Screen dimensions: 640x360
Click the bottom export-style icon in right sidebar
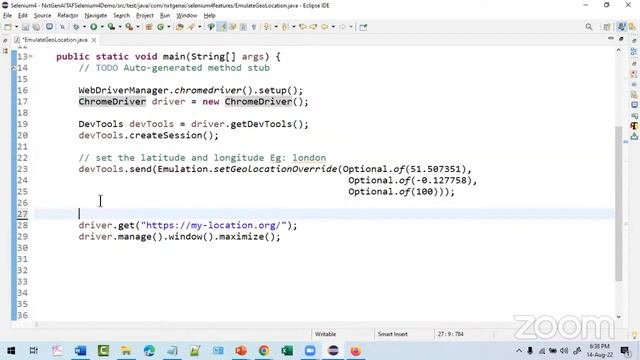click(634, 137)
